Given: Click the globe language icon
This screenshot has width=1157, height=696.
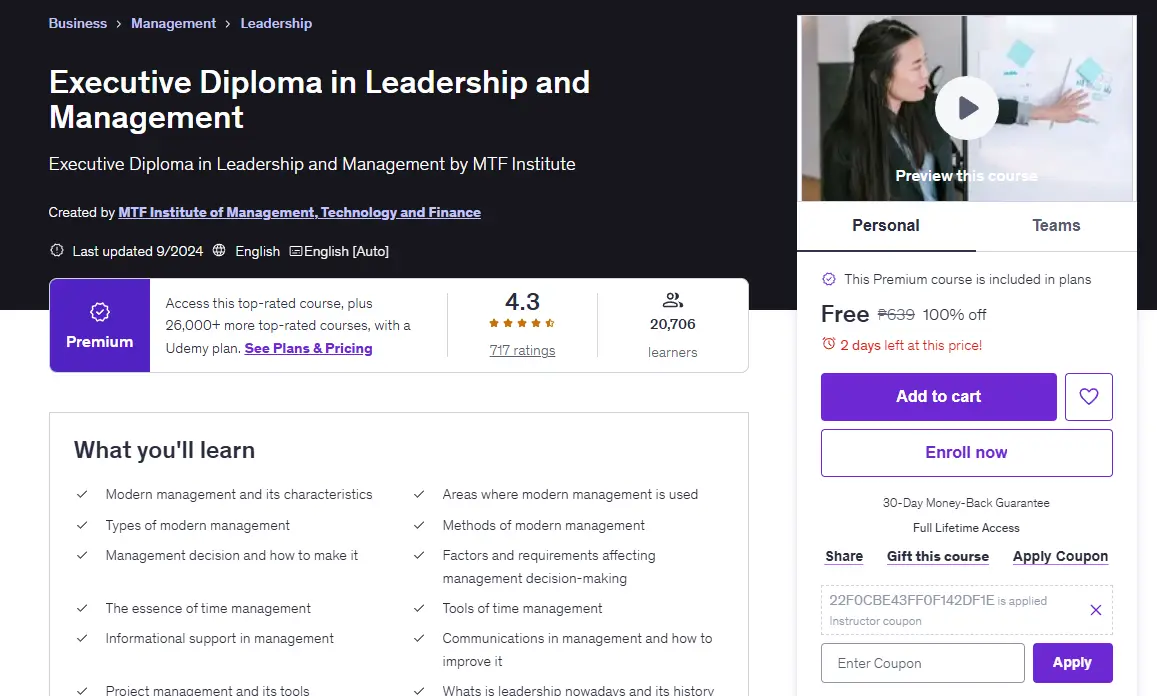Looking at the screenshot, I should tap(219, 250).
